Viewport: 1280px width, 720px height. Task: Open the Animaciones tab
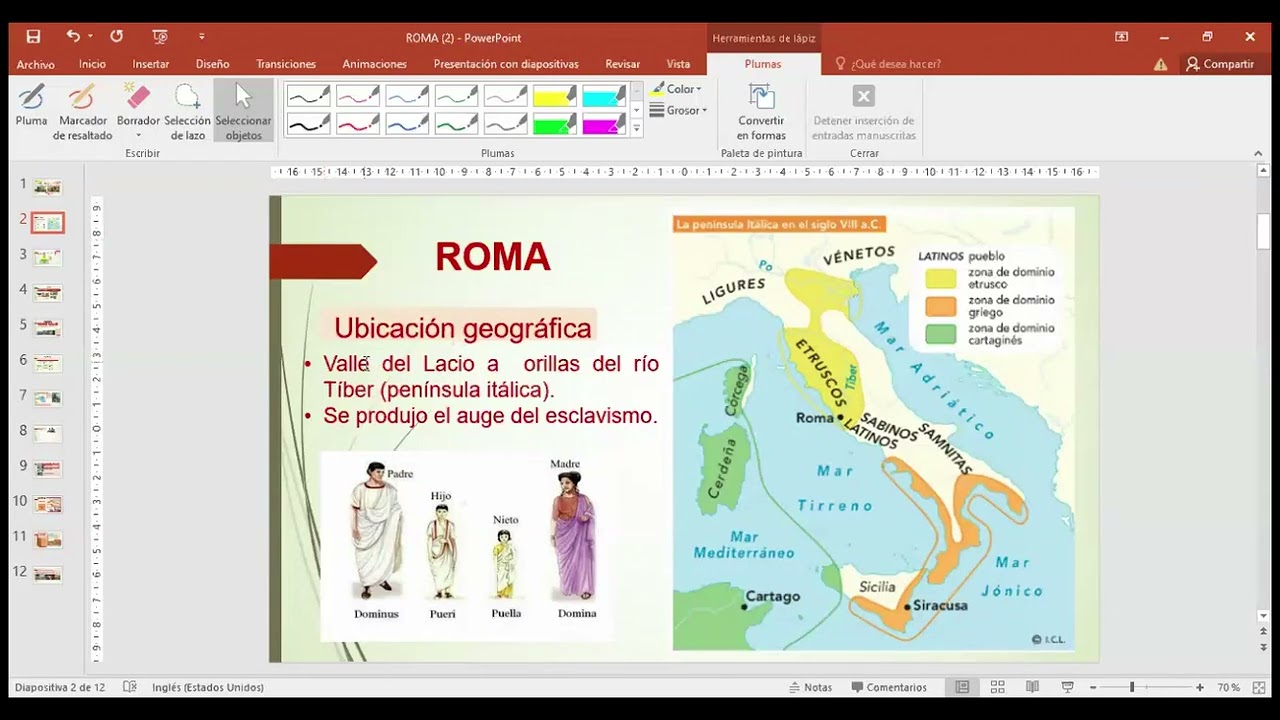point(375,64)
